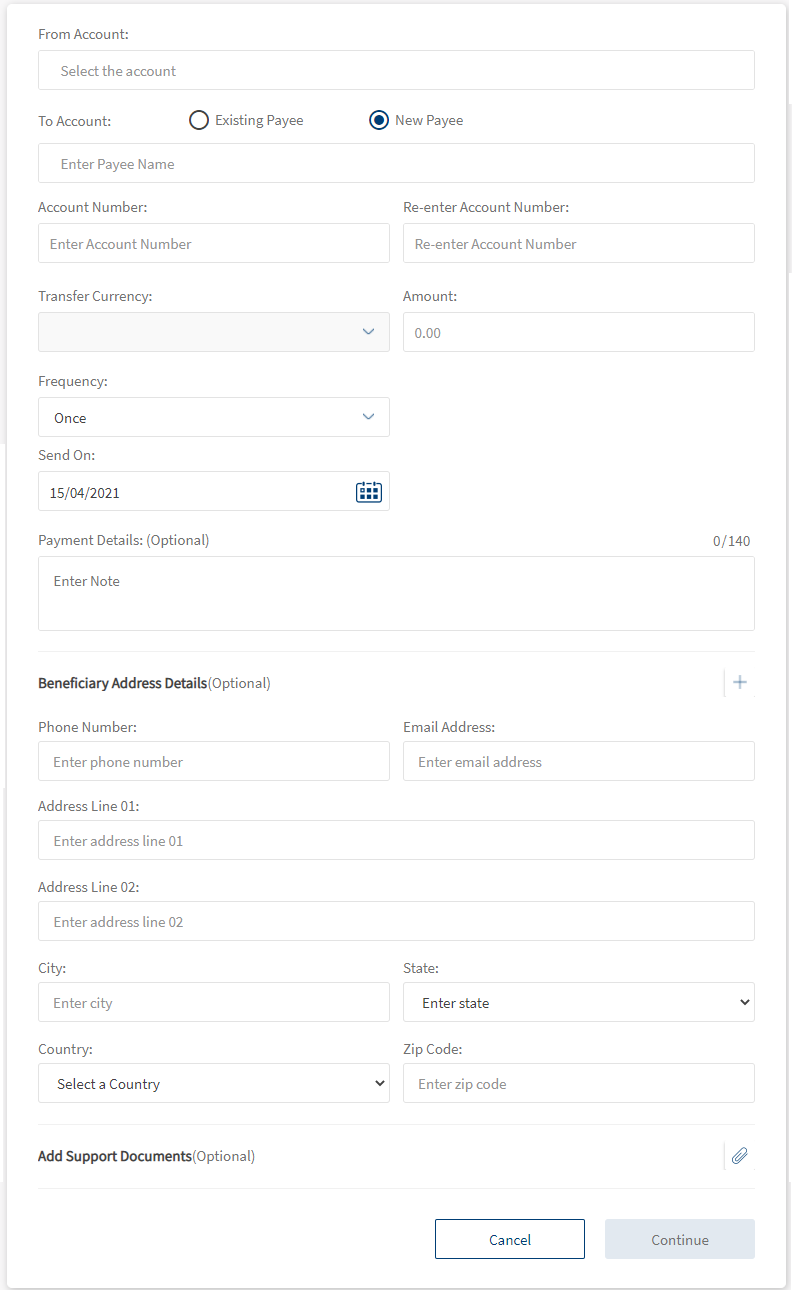
Task: Expand the State selection dropdown
Action: tap(578, 1002)
